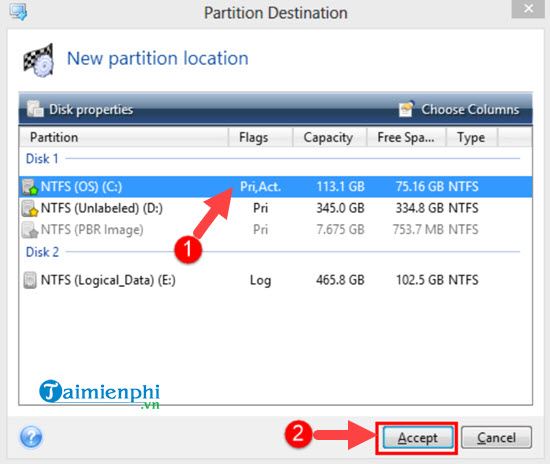The image size is (550, 464).
Task: Click the window icon in the title bar
Action: click(x=18, y=12)
